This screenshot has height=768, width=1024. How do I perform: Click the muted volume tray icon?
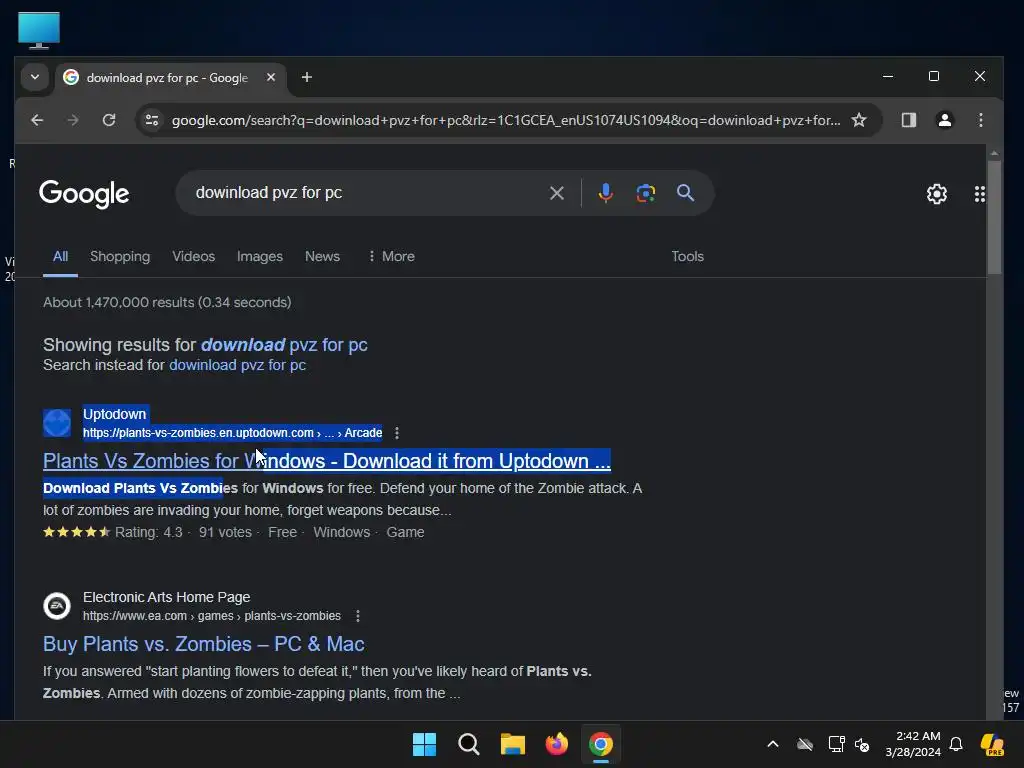(863, 744)
